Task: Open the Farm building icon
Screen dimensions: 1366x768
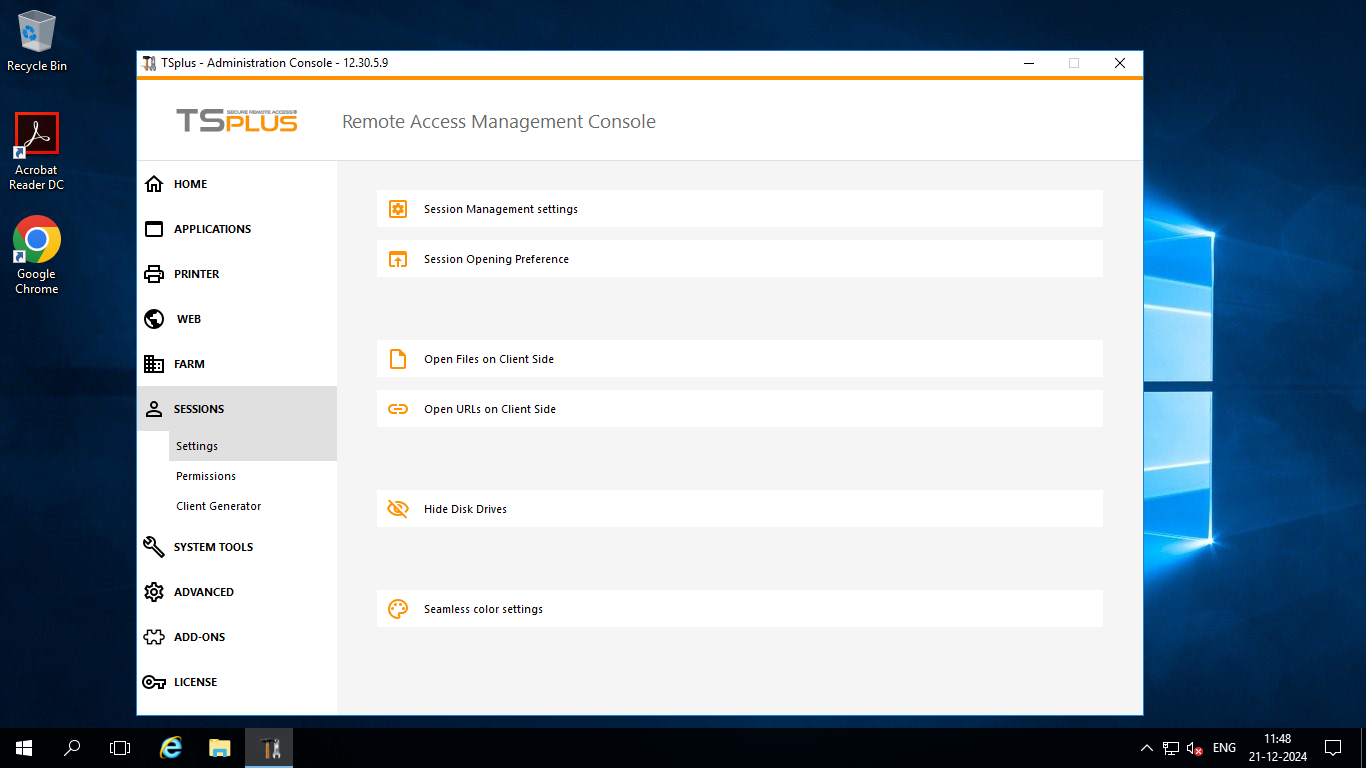Action: 154,364
